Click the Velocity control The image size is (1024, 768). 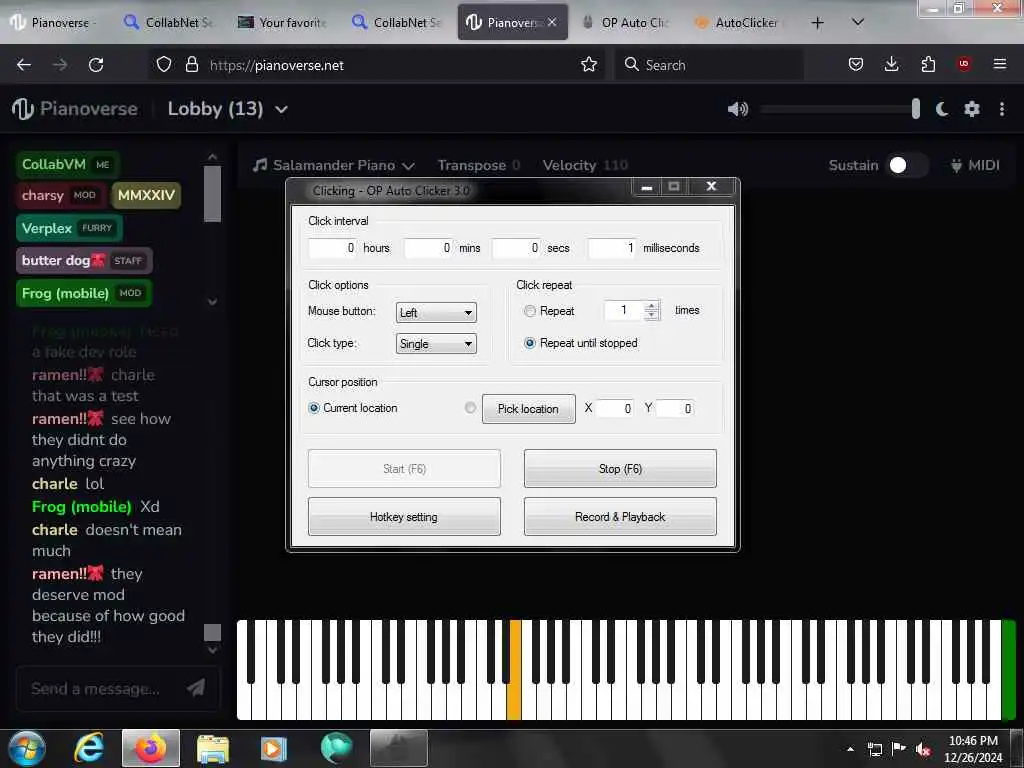coord(584,165)
